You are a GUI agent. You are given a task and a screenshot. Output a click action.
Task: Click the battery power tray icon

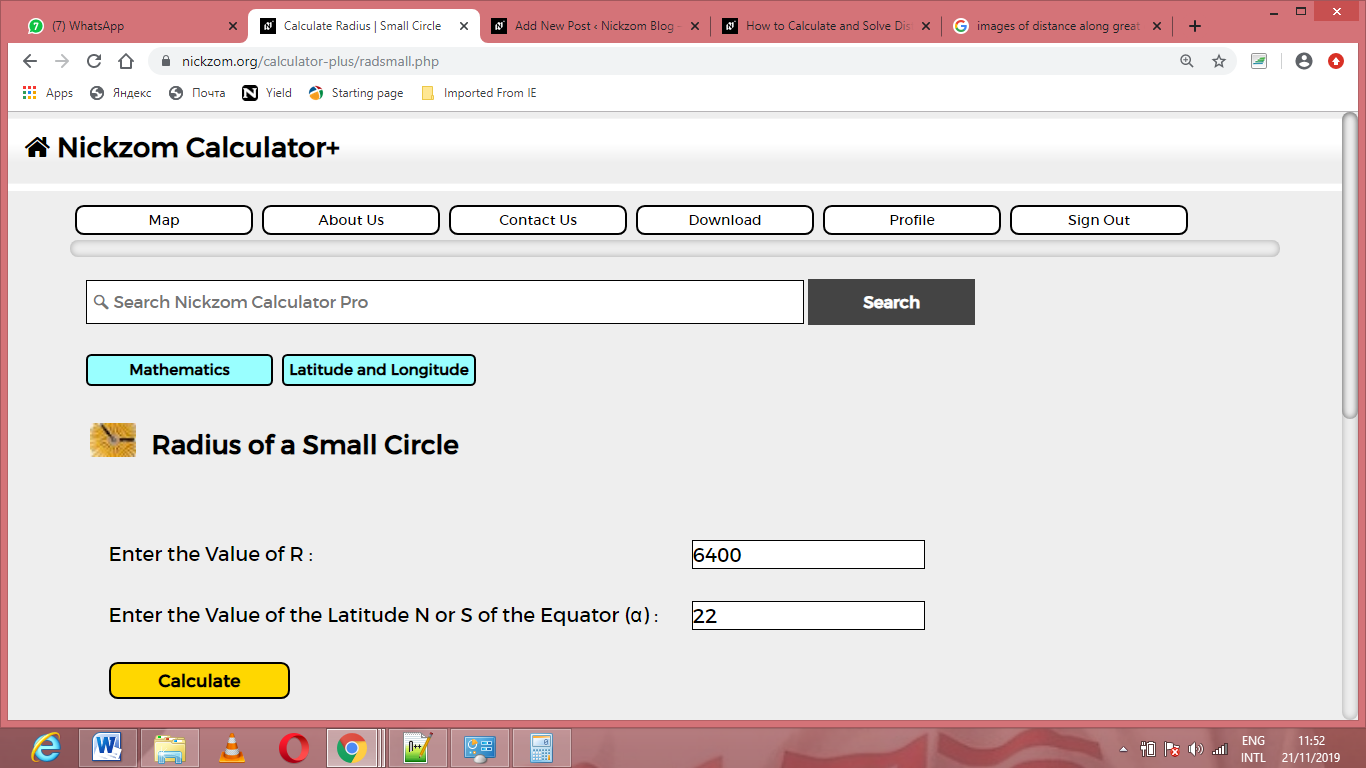click(x=1148, y=749)
